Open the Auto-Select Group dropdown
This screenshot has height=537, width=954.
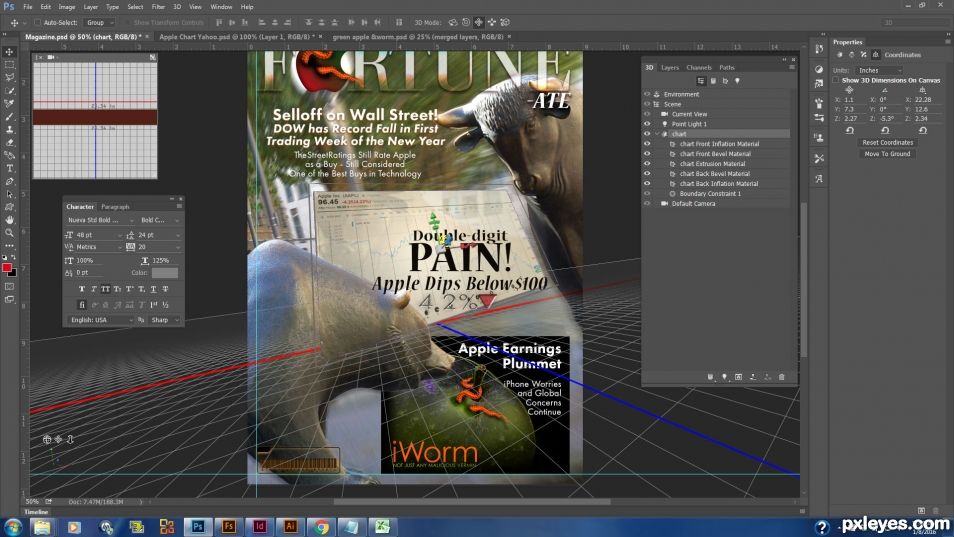coord(99,23)
